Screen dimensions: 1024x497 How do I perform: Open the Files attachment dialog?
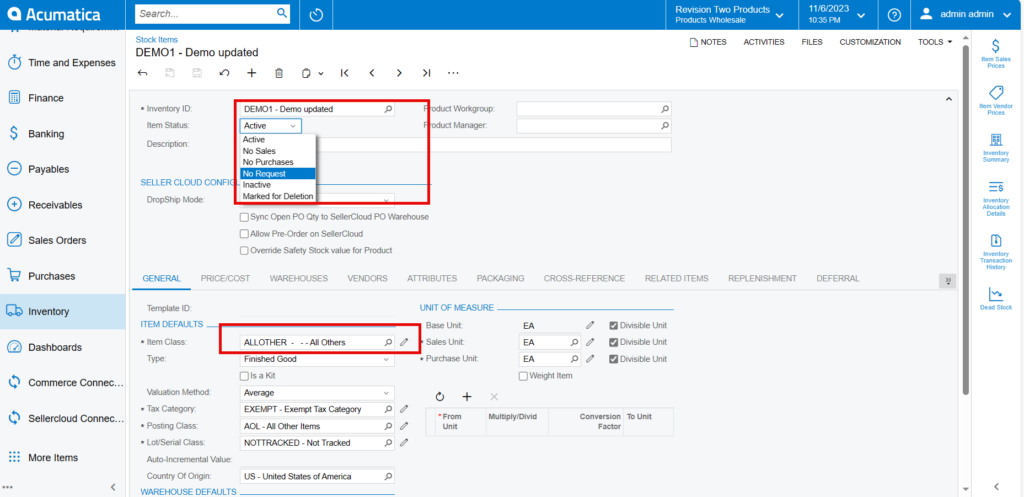pos(812,42)
